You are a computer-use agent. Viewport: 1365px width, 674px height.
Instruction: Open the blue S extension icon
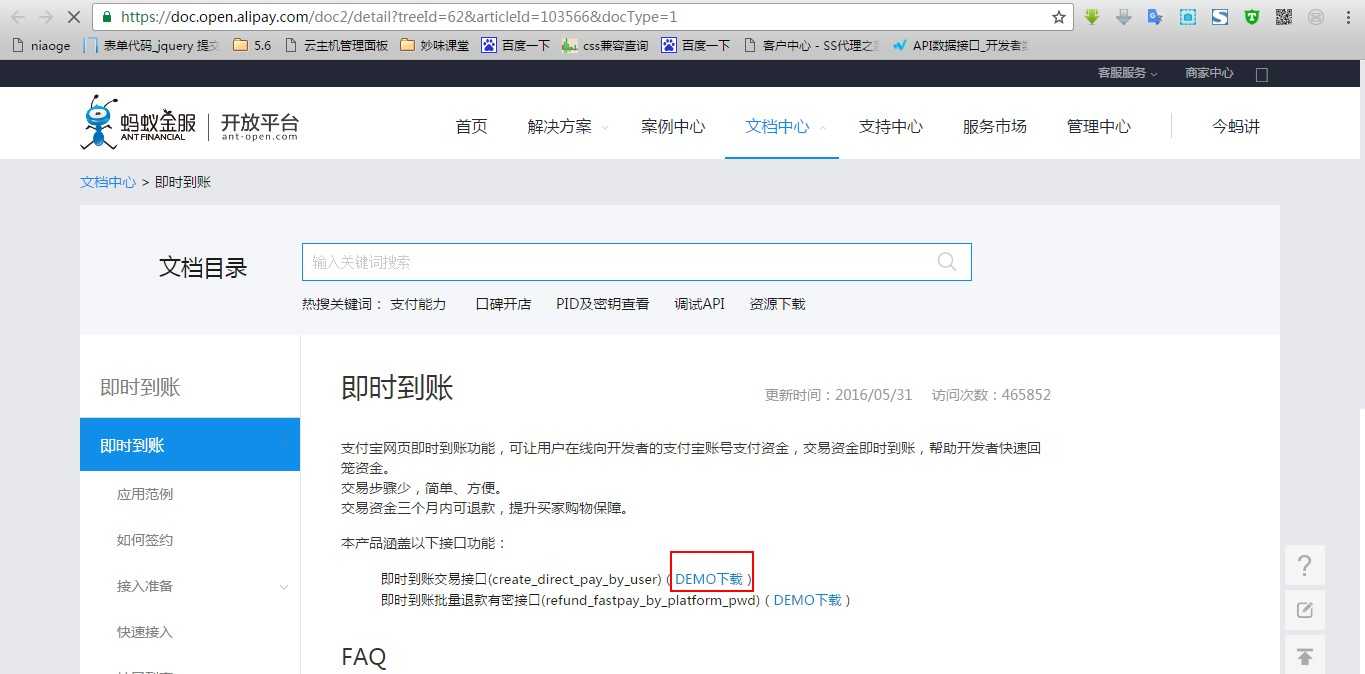[1219, 17]
